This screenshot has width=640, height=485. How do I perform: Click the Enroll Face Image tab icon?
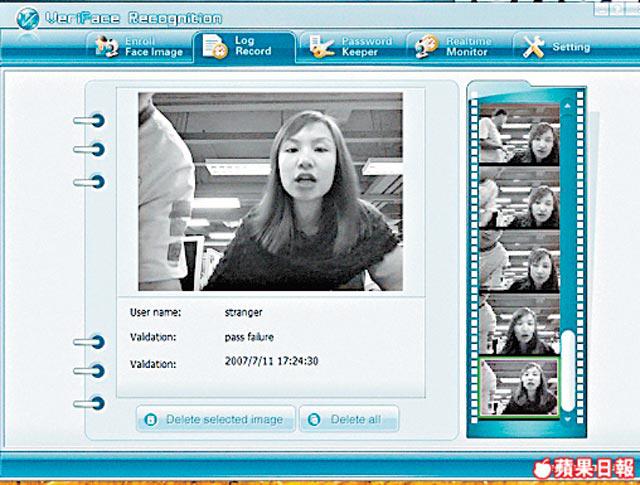pos(107,46)
